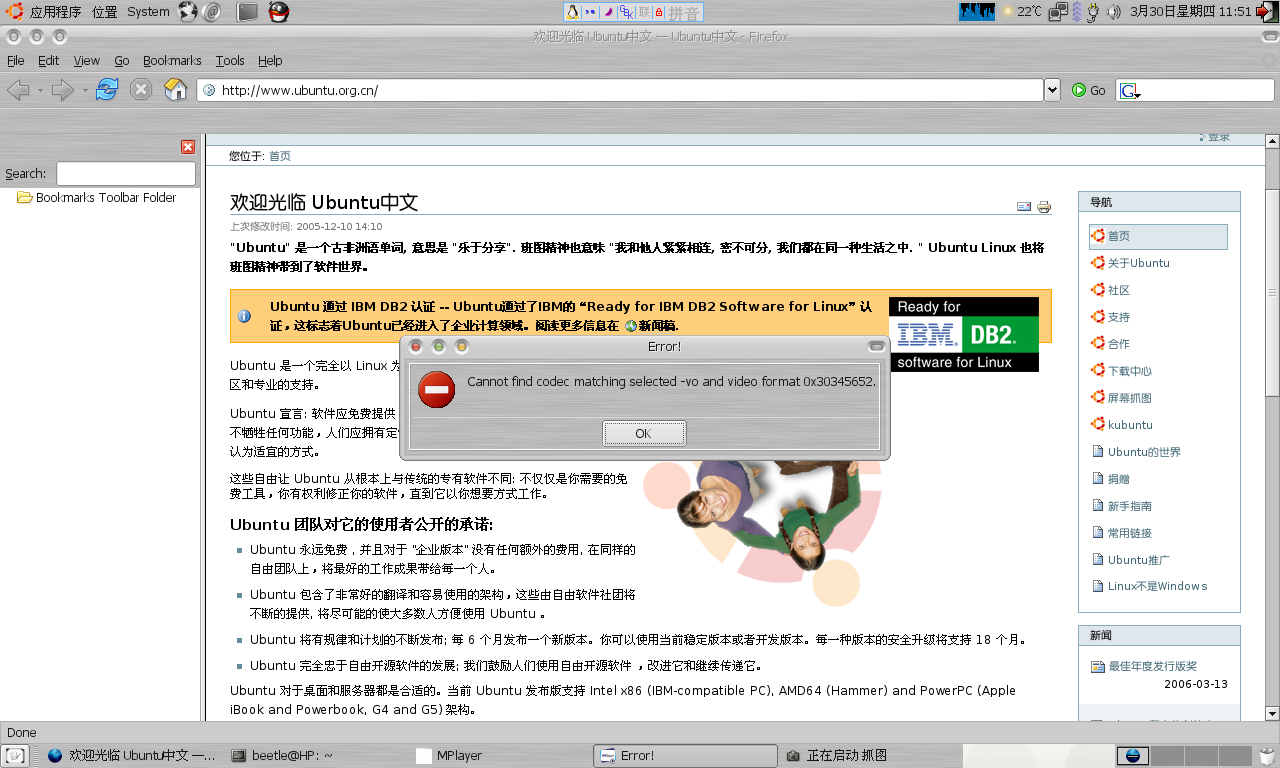Open the Bookmarks menu
Image resolution: width=1280 pixels, height=768 pixels.
[172, 60]
